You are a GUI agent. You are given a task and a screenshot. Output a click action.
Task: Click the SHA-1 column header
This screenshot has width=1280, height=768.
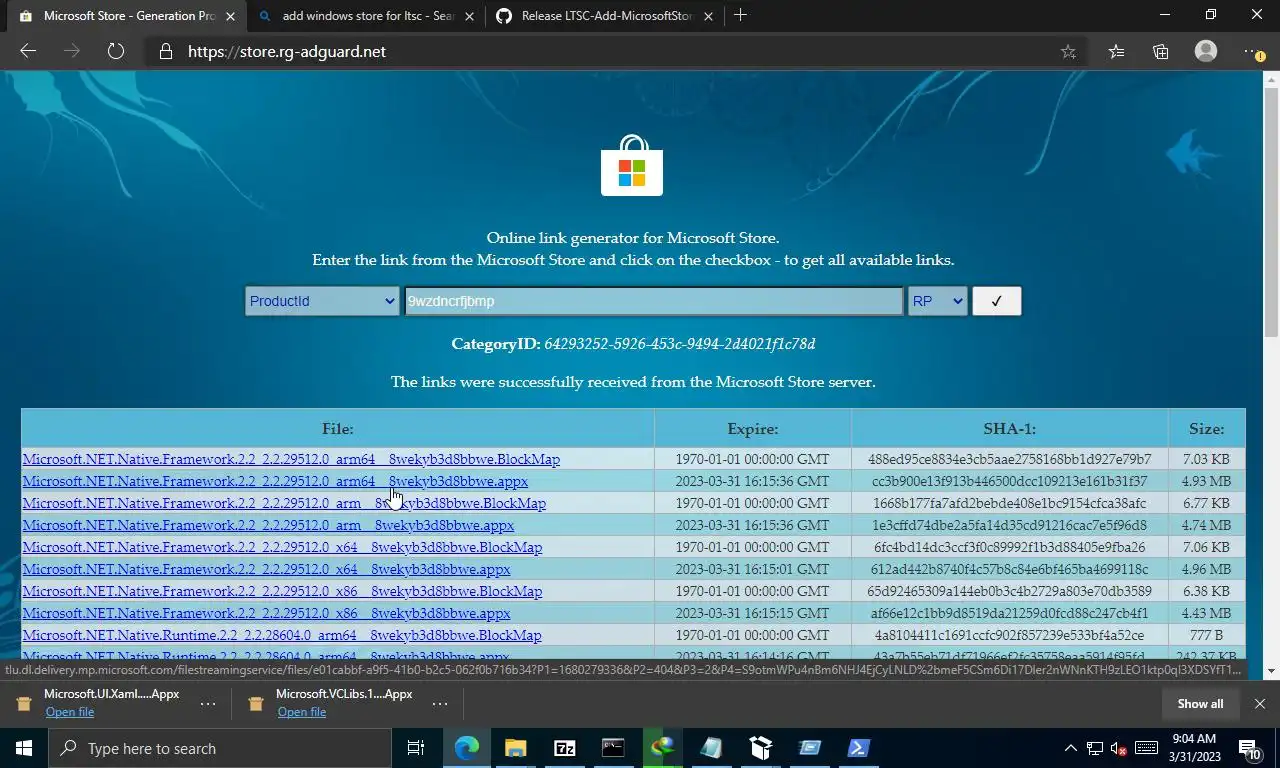point(1009,428)
